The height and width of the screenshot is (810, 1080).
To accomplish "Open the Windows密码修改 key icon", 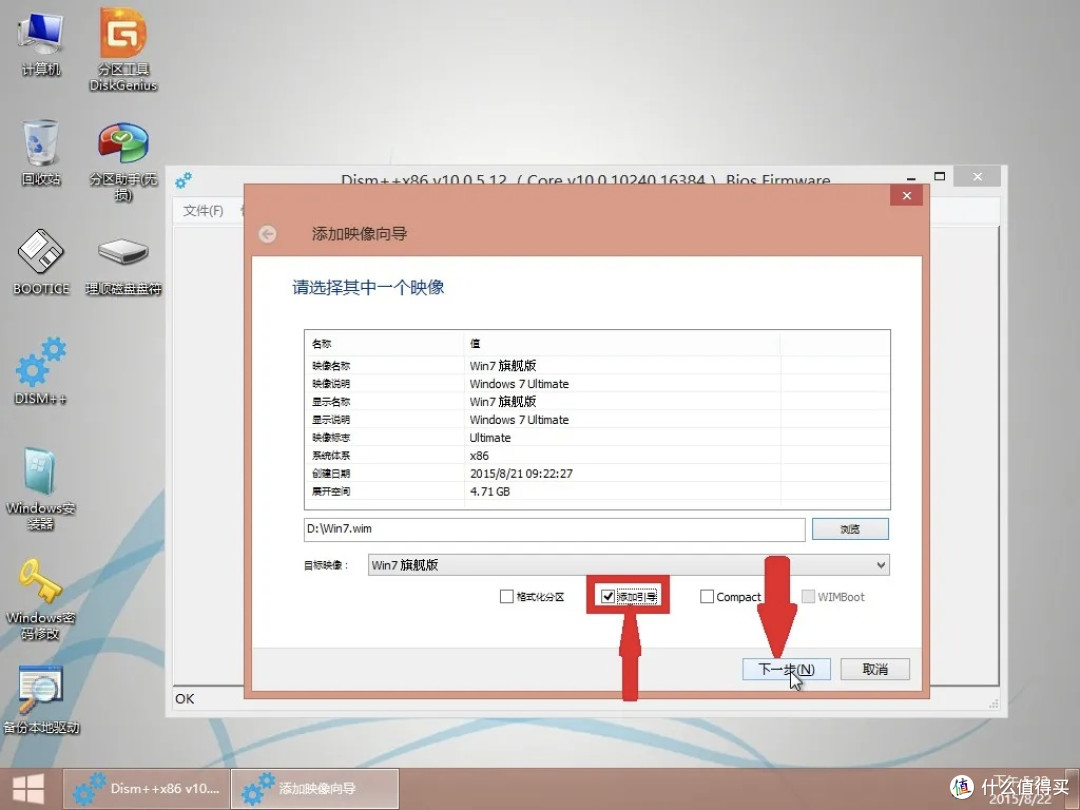I will [x=41, y=599].
